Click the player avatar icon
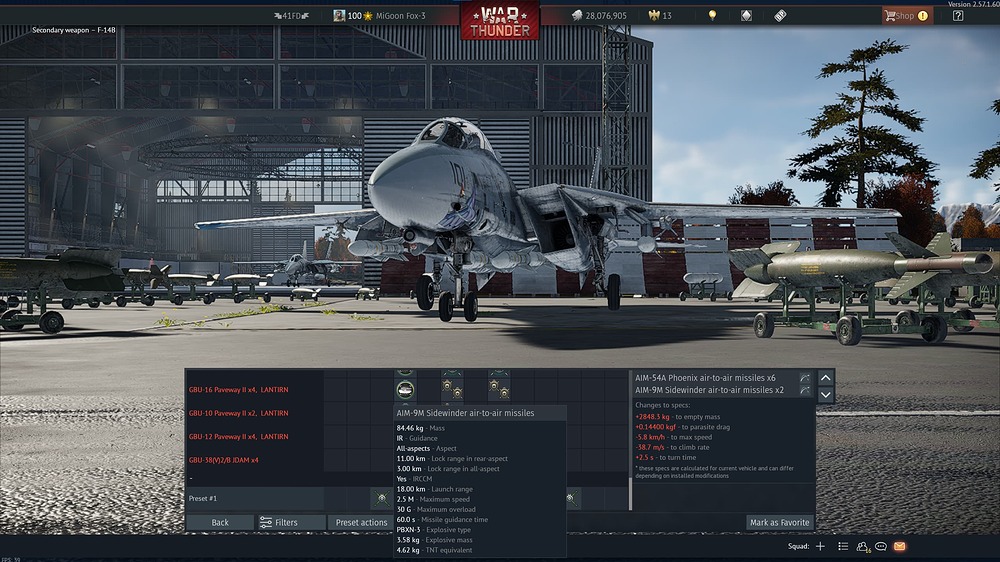The width and height of the screenshot is (1000, 562). pyautogui.click(x=339, y=15)
